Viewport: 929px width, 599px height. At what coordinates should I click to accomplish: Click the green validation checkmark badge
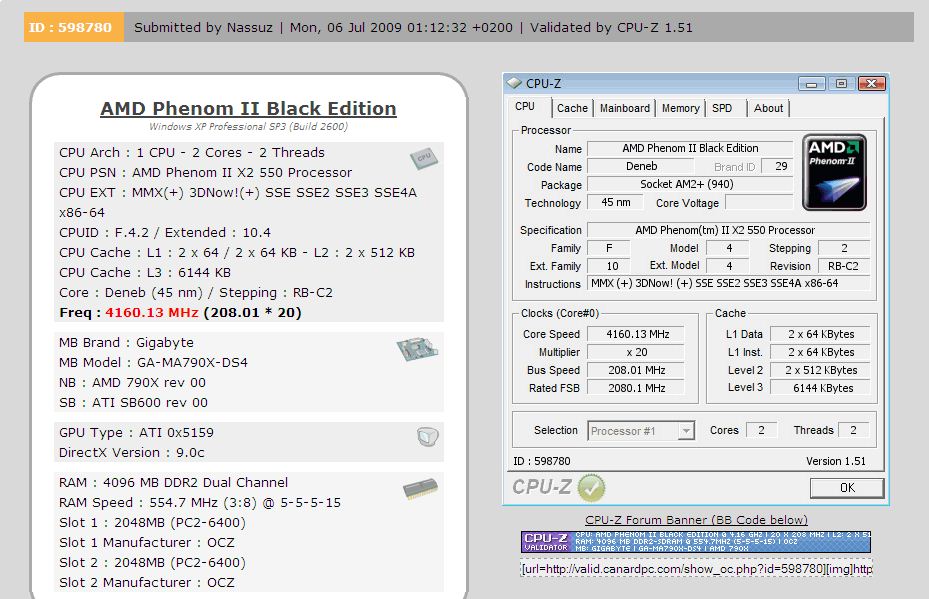pos(591,488)
